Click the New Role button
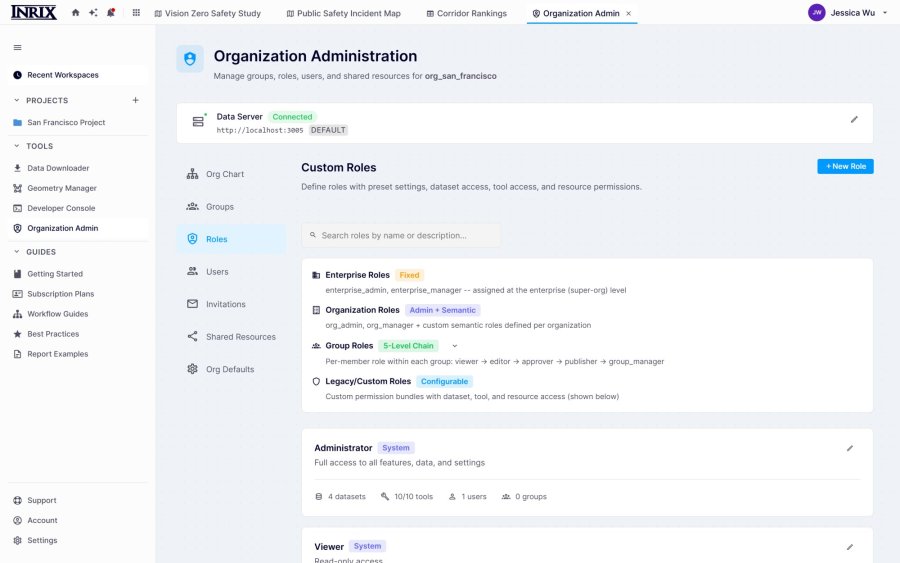Screen dimensions: 900x563 tap(845, 166)
